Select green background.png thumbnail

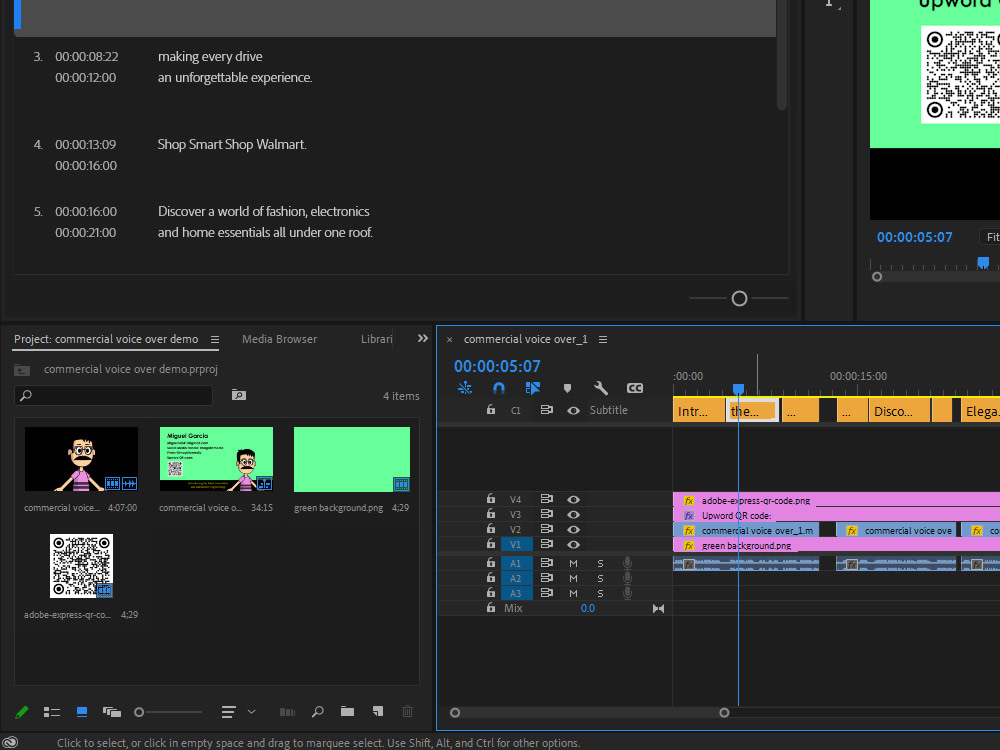(x=351, y=460)
